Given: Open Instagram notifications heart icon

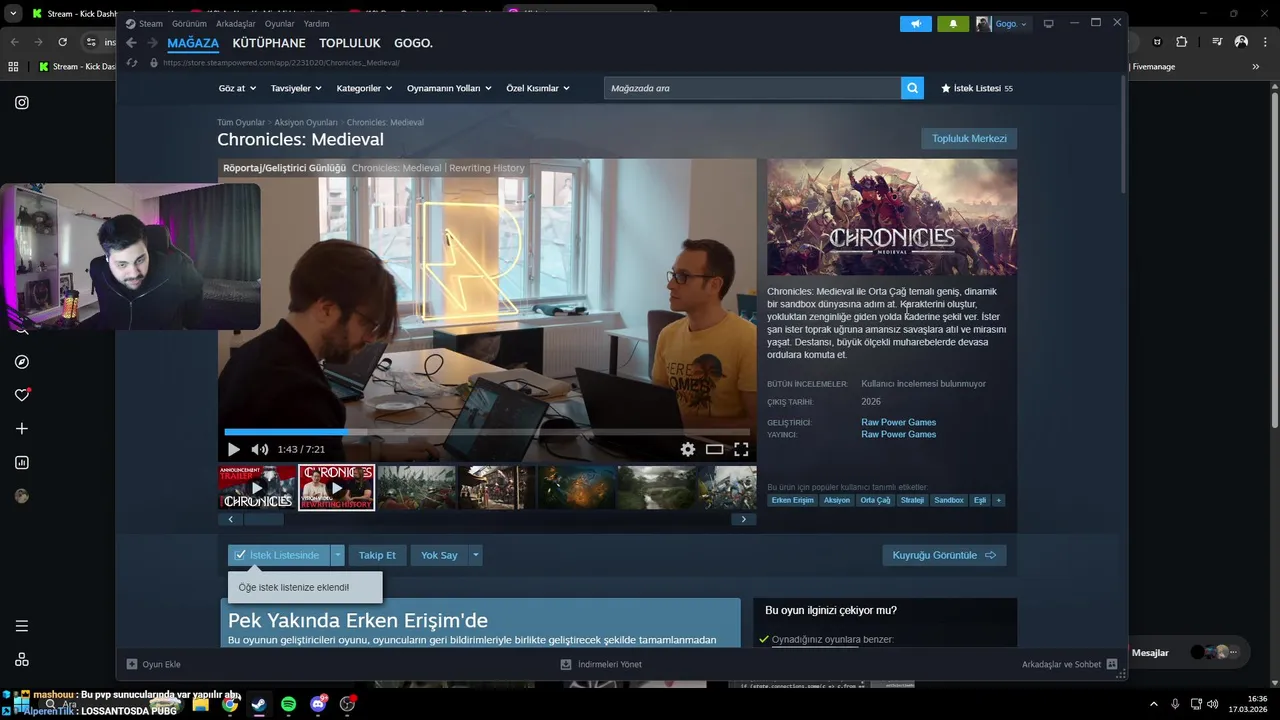Looking at the screenshot, I should click(x=22, y=395).
